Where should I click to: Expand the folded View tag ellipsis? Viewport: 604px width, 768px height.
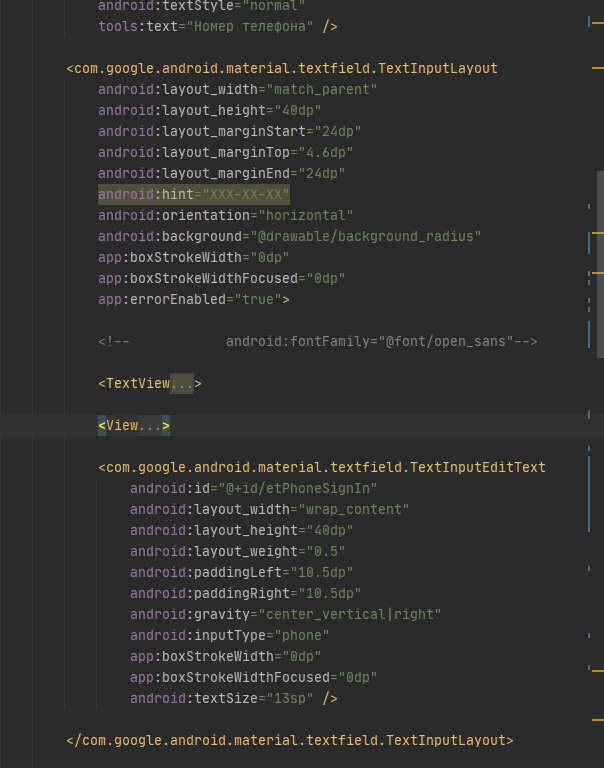tap(150, 426)
